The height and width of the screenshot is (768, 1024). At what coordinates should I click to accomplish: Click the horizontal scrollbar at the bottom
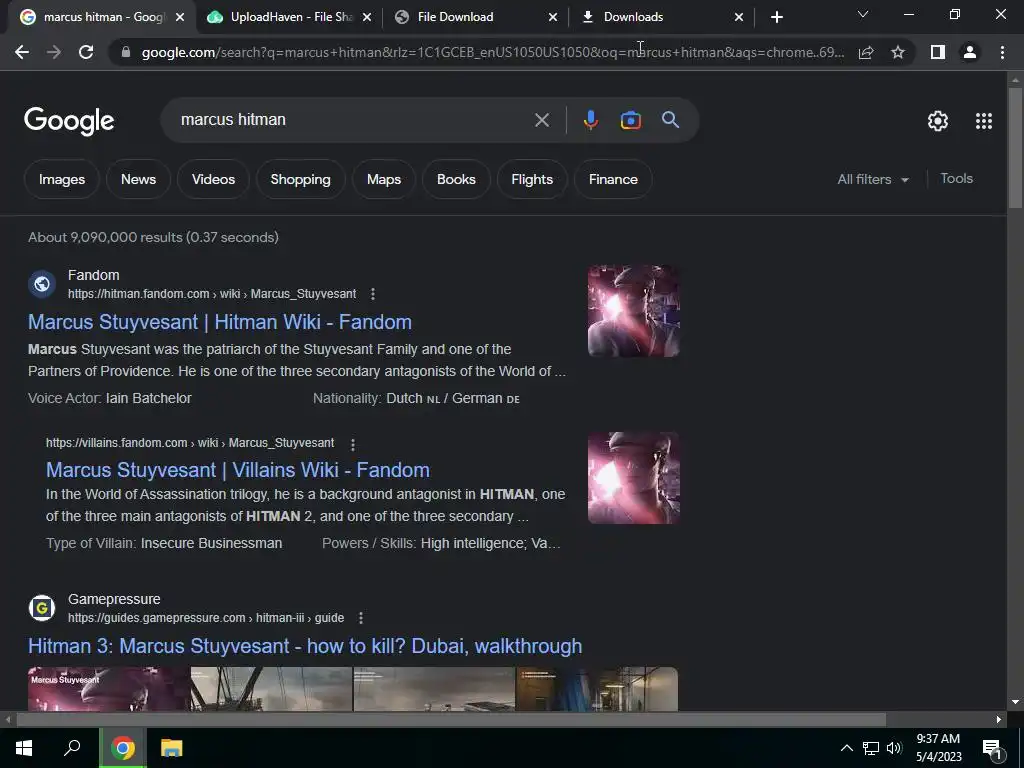click(x=451, y=720)
